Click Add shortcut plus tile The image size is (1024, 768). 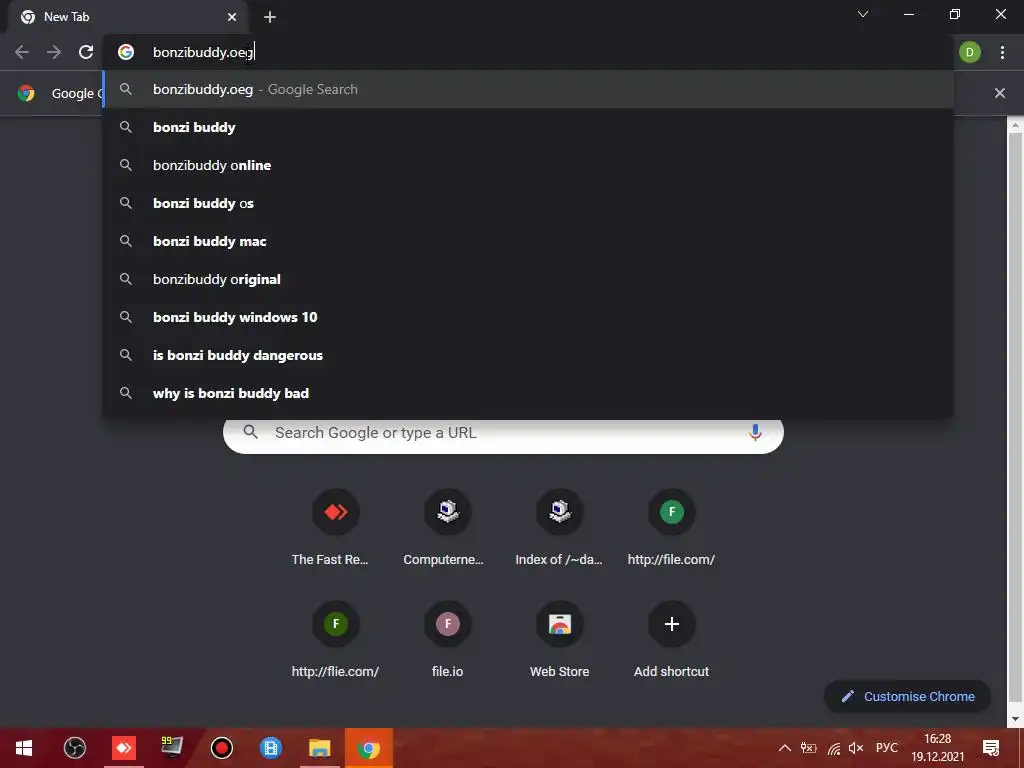coord(671,639)
